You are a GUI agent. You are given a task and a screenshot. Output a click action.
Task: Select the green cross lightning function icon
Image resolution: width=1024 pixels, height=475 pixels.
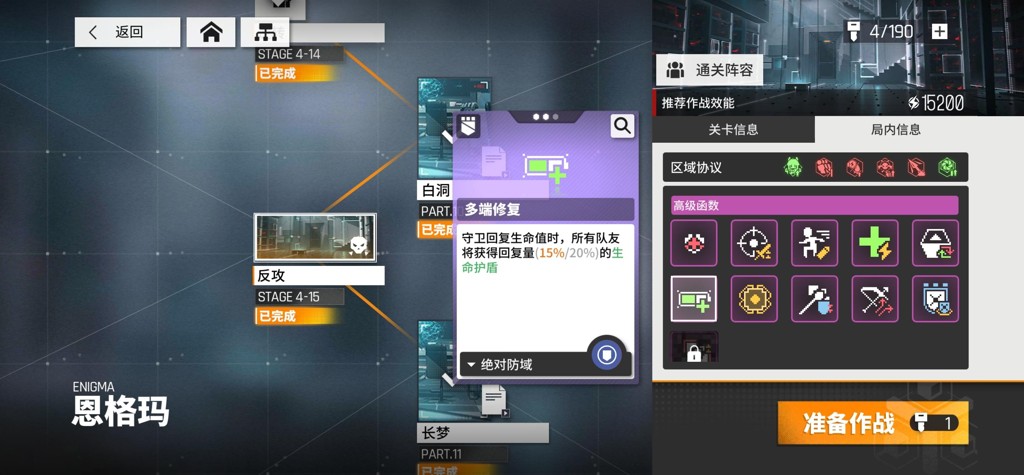[875, 243]
